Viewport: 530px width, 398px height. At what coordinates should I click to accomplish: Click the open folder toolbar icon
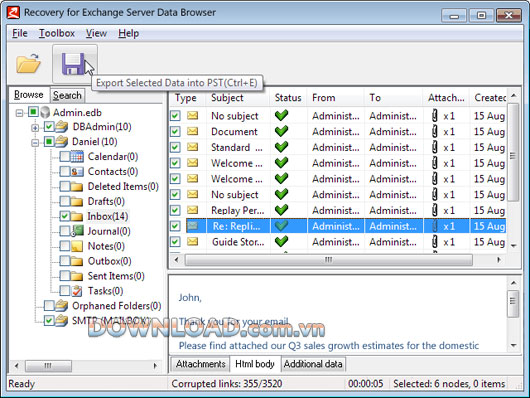point(28,63)
